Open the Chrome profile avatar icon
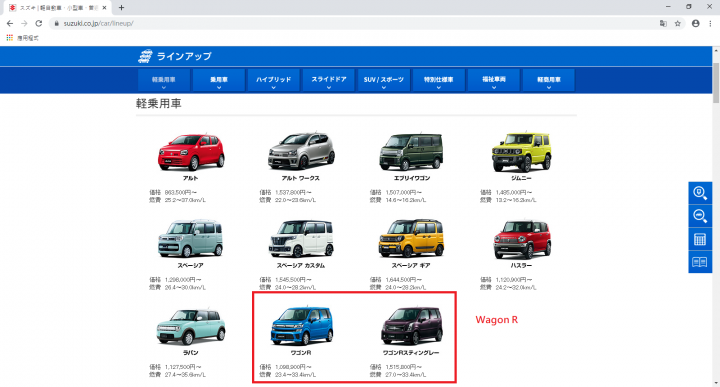Image resolution: width=720 pixels, height=387 pixels. (x=696, y=23)
